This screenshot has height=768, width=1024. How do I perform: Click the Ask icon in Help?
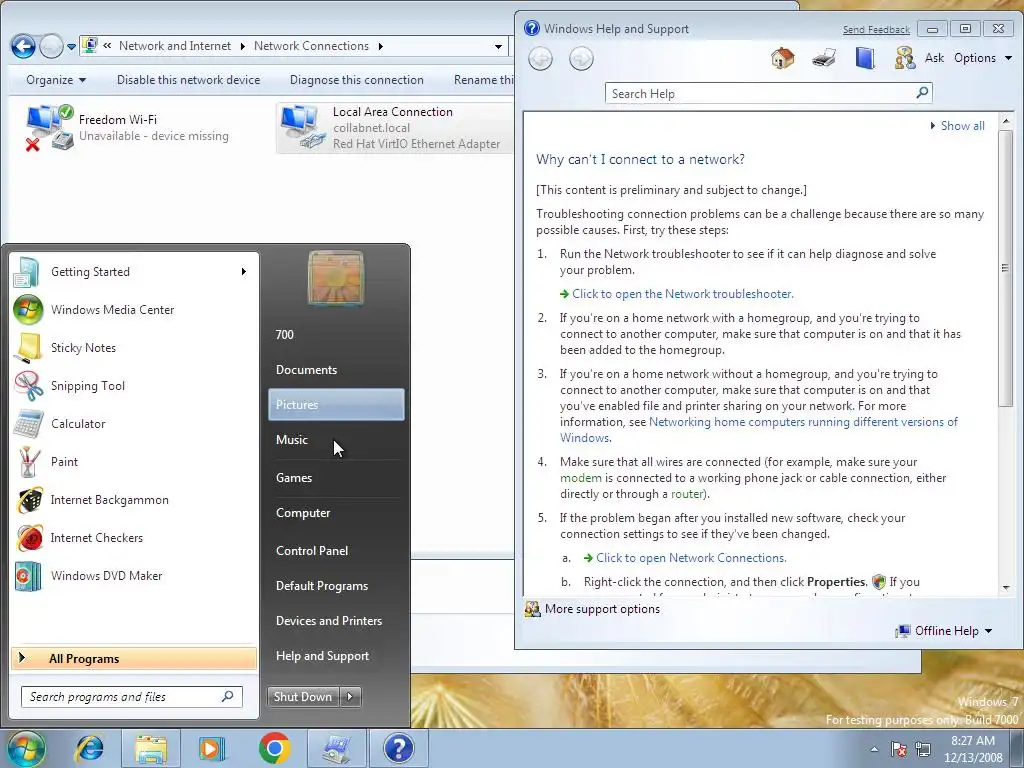pyautogui.click(x=904, y=57)
